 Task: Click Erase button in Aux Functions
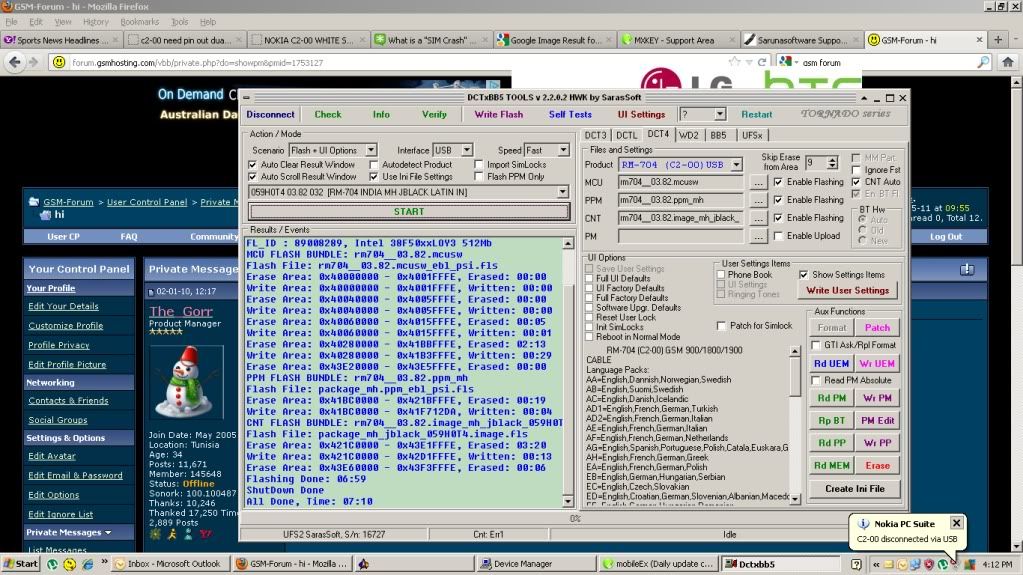(878, 466)
